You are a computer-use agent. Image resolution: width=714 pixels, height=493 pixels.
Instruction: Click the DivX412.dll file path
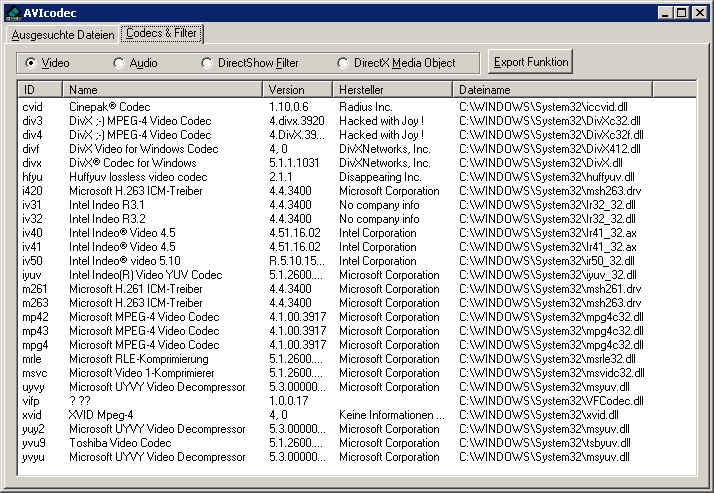pos(550,149)
